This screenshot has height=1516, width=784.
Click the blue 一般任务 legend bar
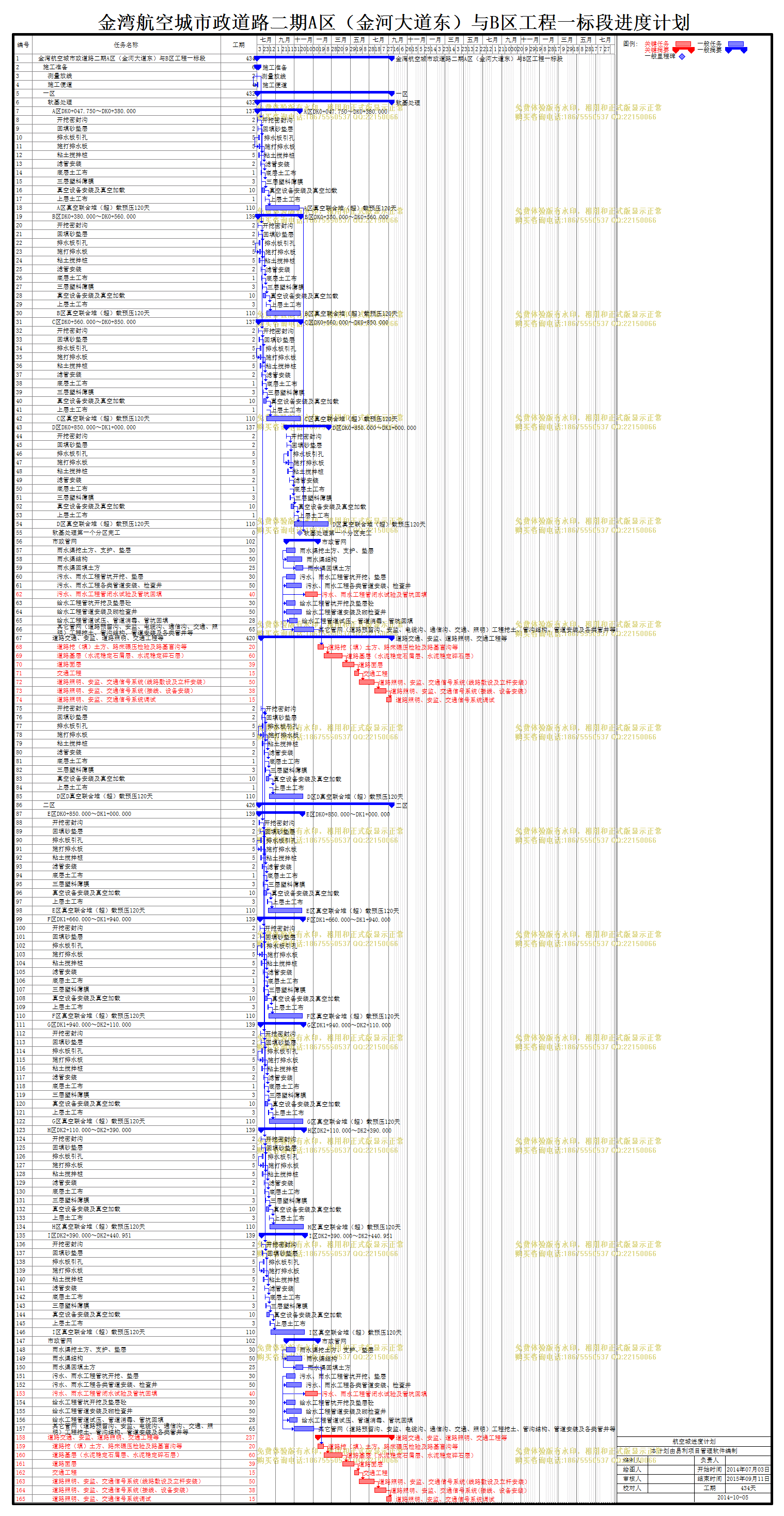(x=736, y=44)
